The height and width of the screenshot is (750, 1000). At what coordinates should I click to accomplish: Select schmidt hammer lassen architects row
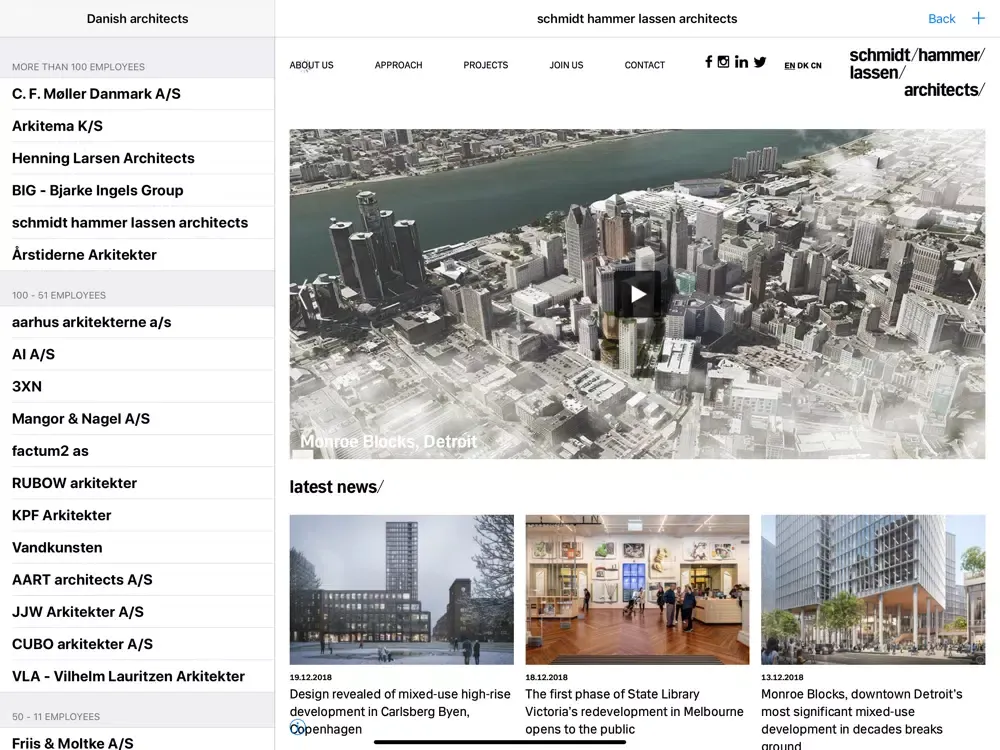tap(137, 223)
